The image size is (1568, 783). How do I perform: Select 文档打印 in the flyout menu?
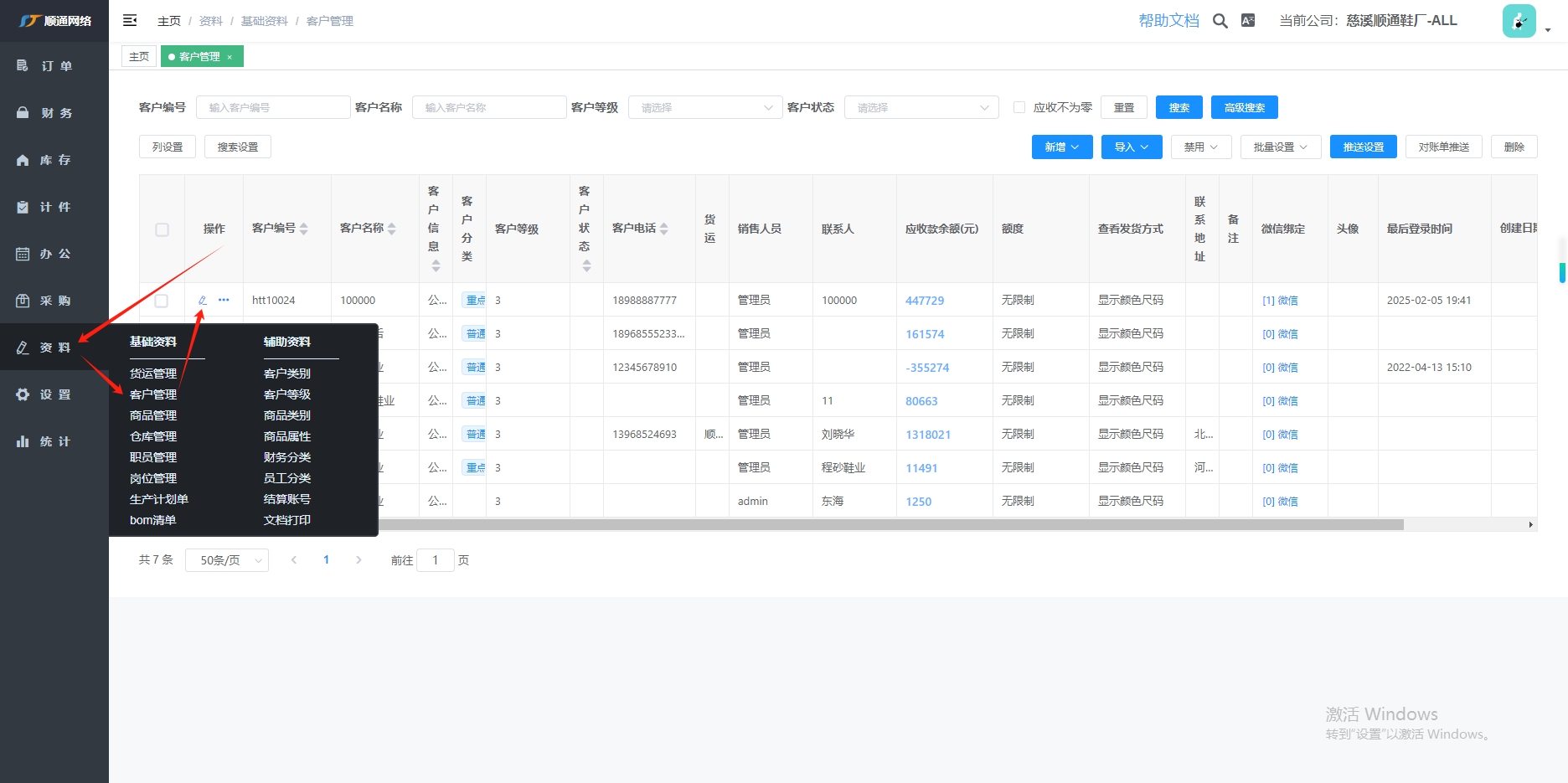click(x=287, y=520)
